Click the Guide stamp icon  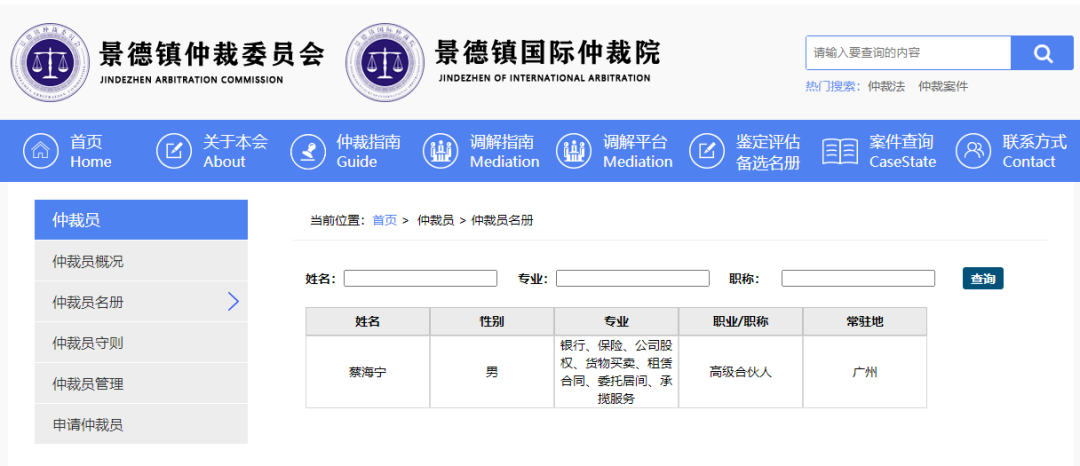click(307, 151)
